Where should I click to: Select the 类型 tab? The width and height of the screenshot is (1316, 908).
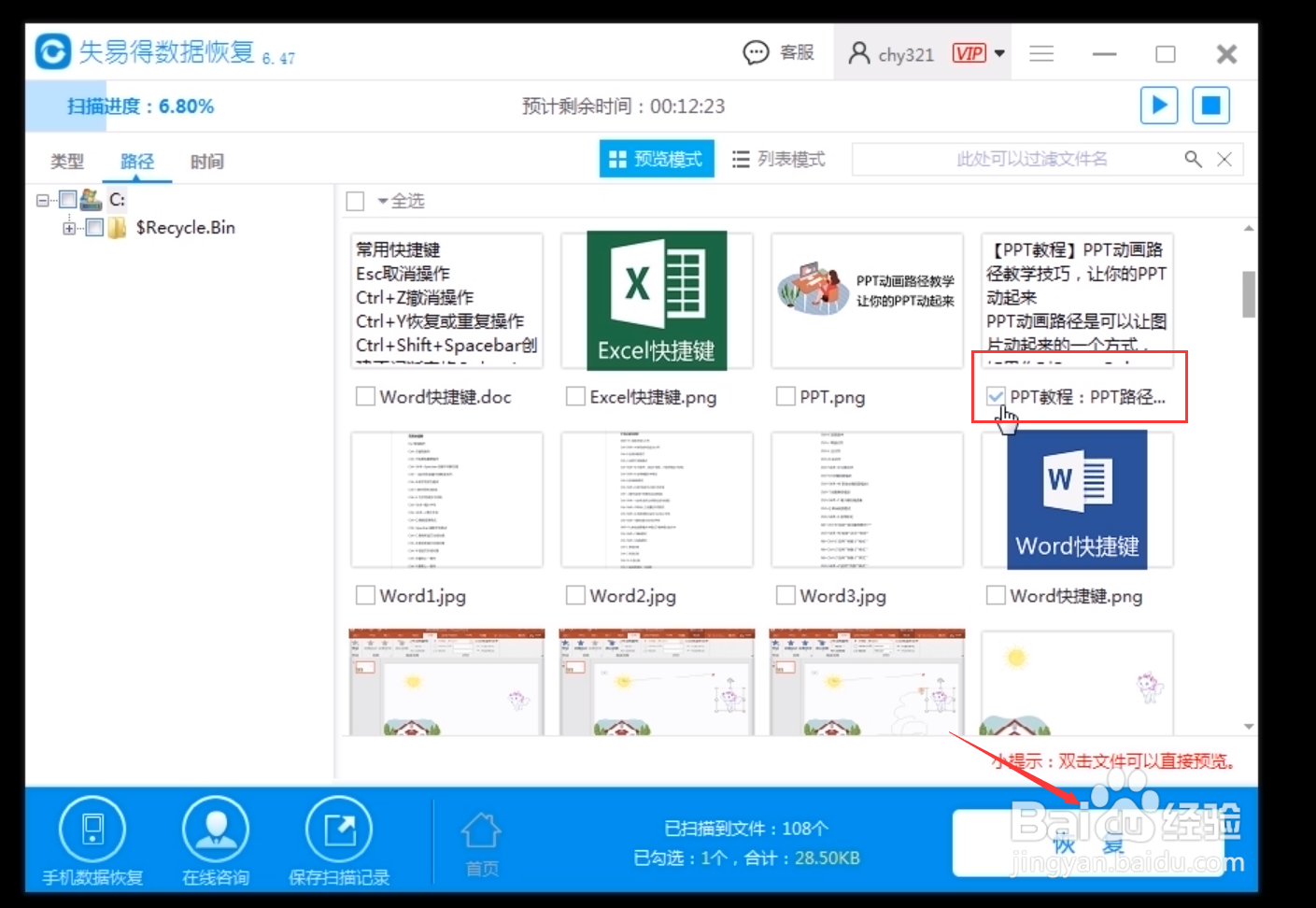[x=67, y=162]
